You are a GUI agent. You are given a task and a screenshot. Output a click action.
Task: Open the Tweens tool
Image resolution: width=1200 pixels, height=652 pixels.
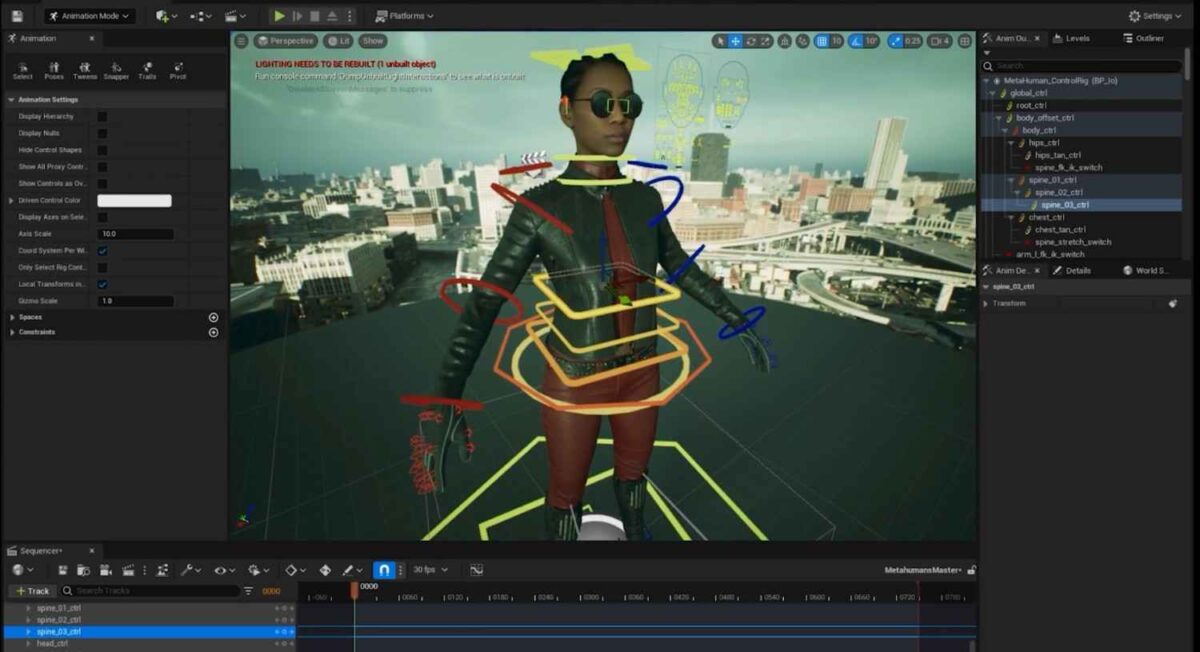click(x=85, y=69)
